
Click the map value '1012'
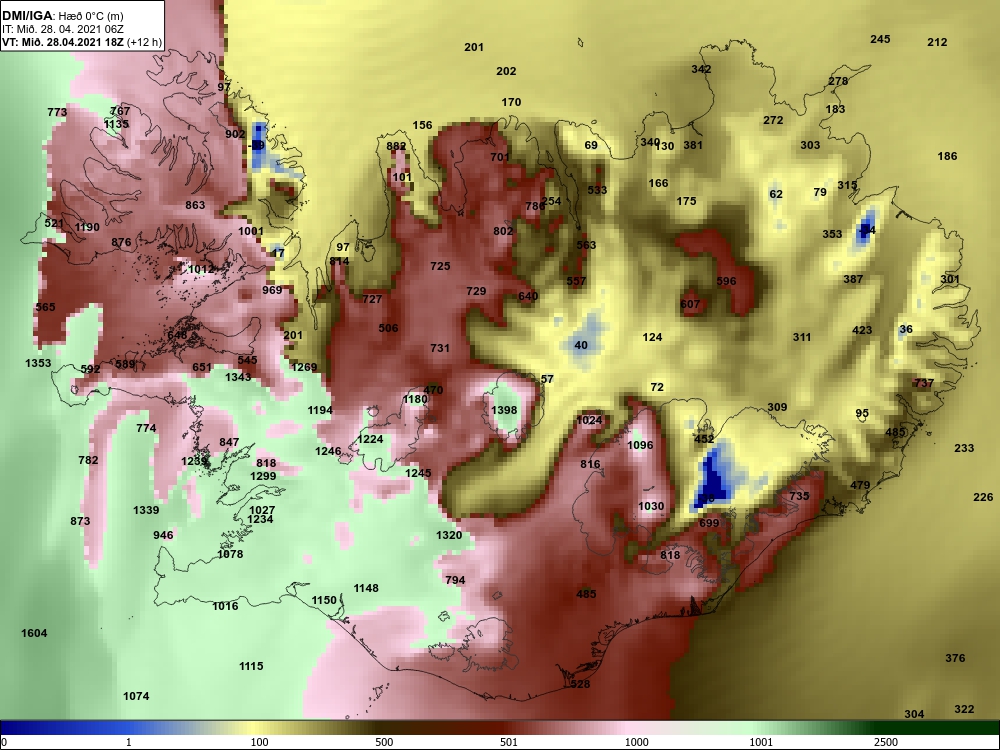[201, 270]
